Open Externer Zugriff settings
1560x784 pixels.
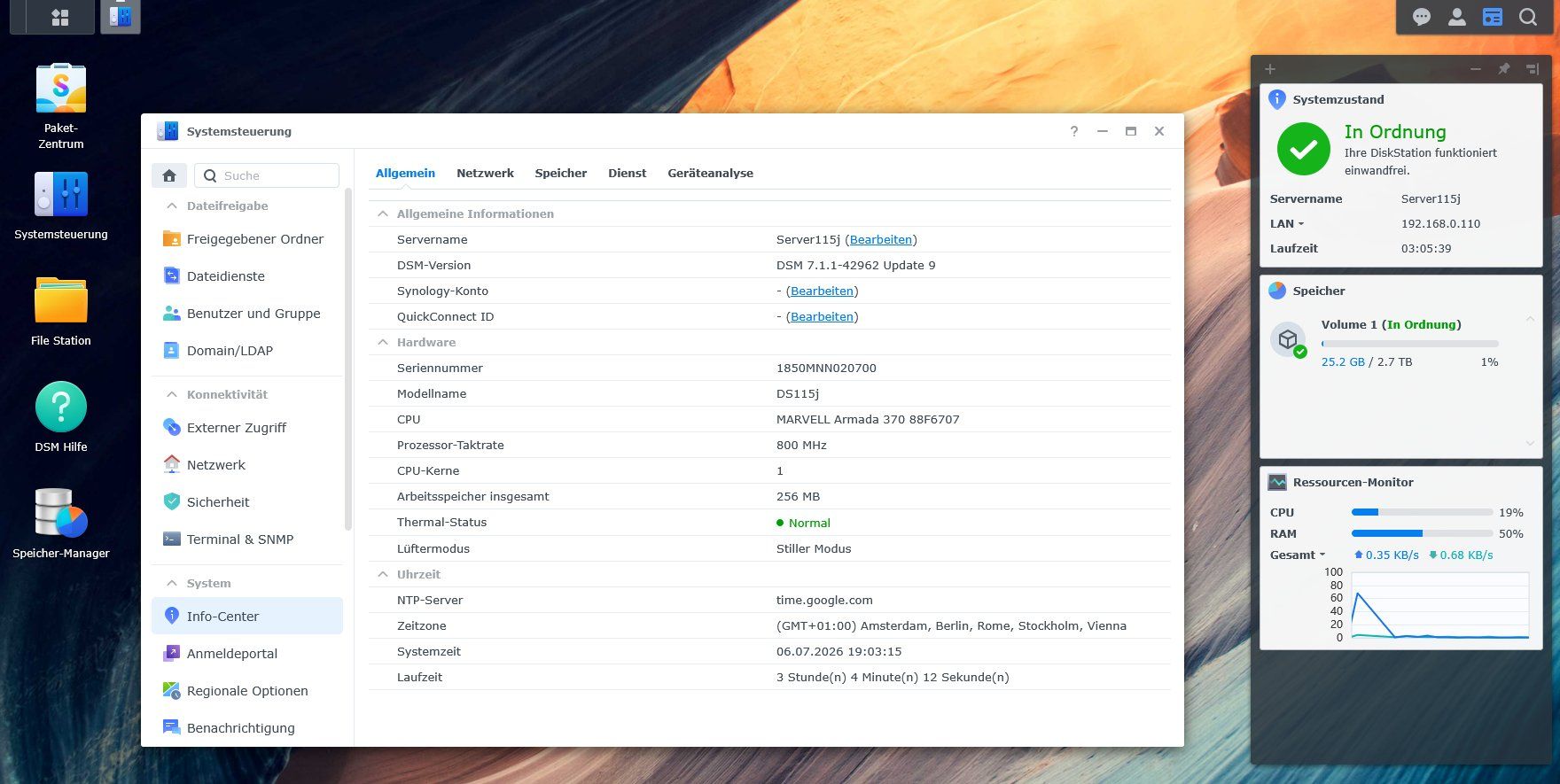tap(246, 428)
